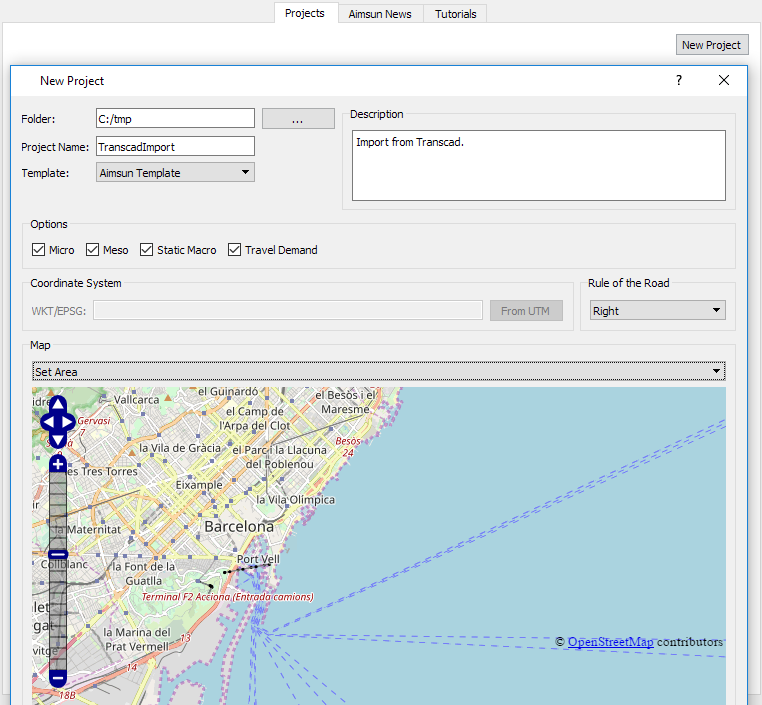The image size is (762, 705).
Task: Toggle the Travel Demand checkbox
Action: tap(235, 250)
